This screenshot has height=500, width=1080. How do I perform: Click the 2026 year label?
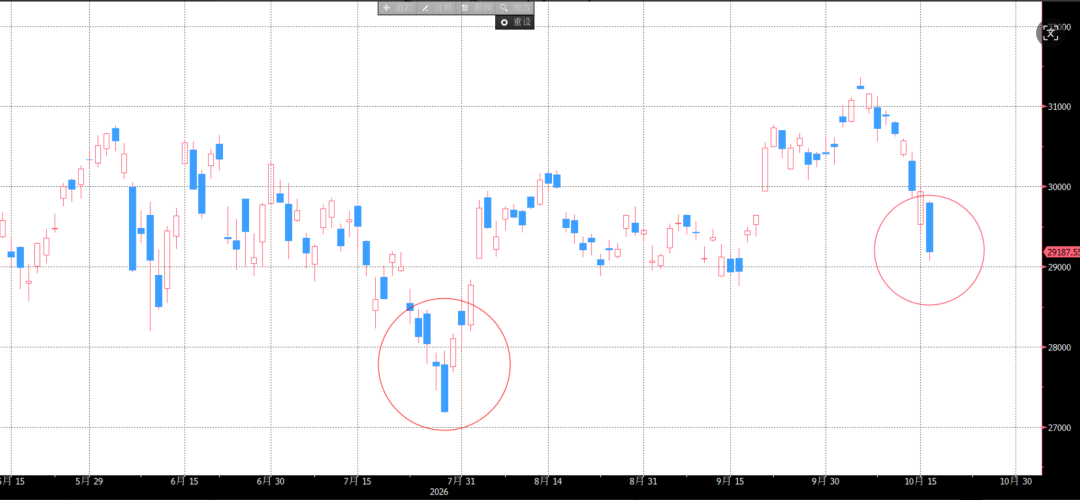[x=439, y=492]
